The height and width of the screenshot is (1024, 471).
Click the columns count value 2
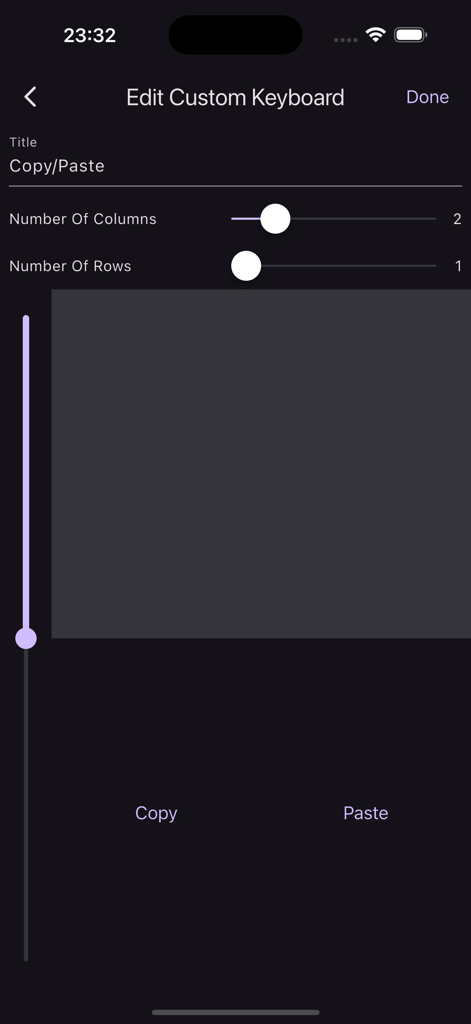coord(457,219)
